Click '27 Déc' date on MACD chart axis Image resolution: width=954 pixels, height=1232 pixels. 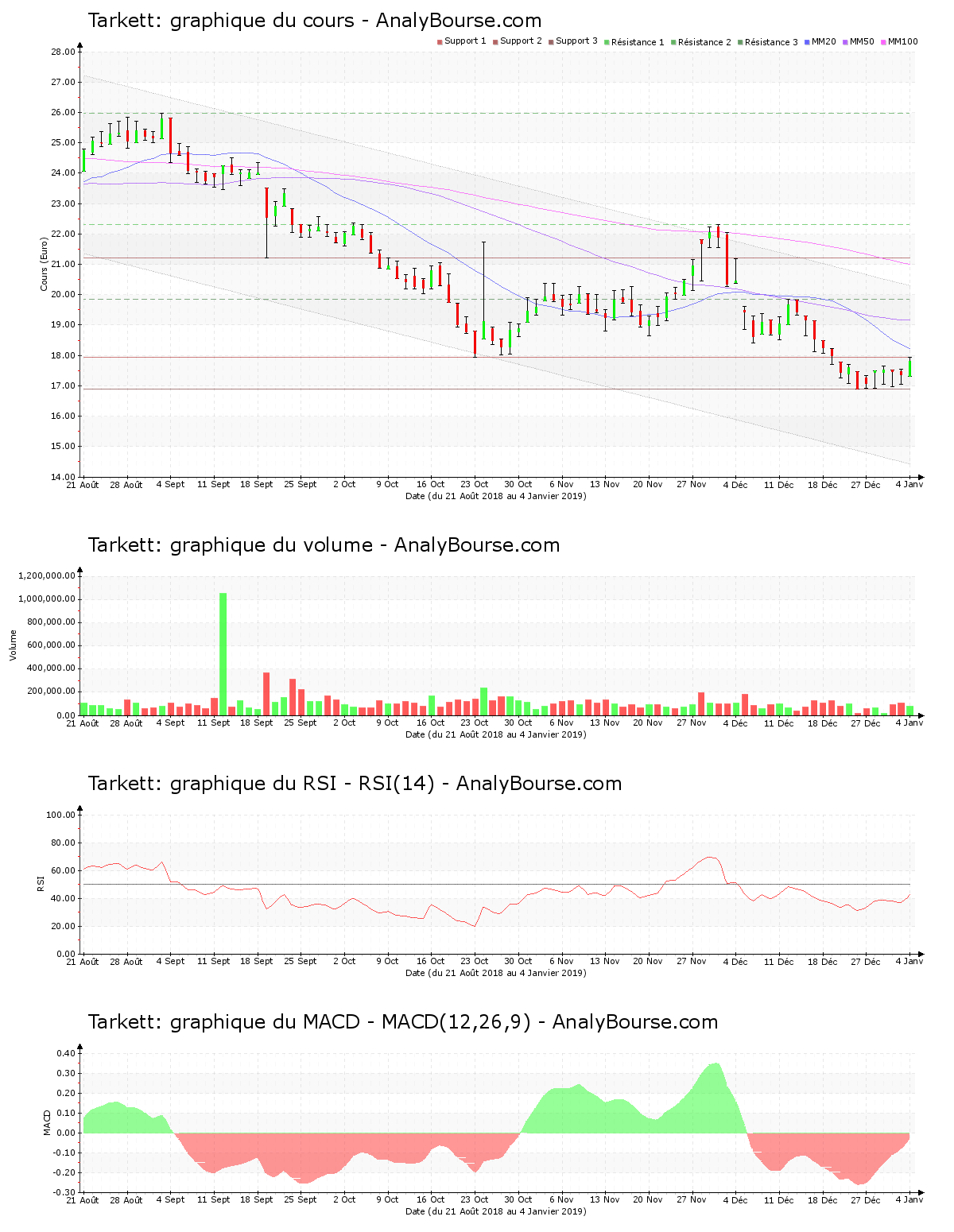[x=866, y=1199]
